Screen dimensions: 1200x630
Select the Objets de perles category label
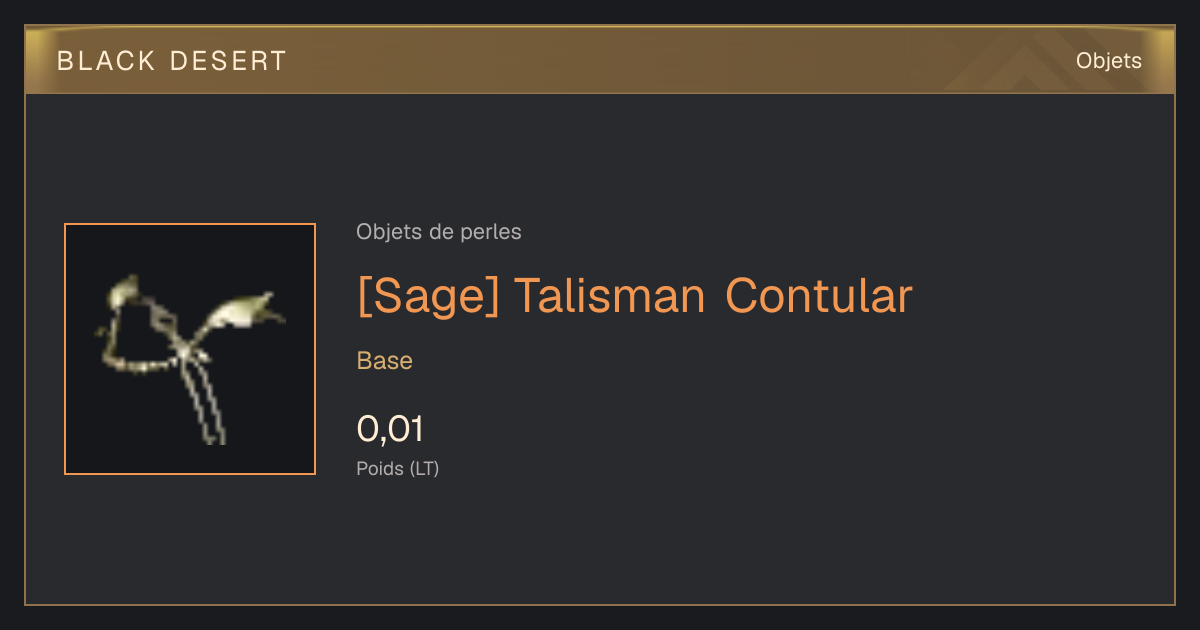click(x=439, y=232)
